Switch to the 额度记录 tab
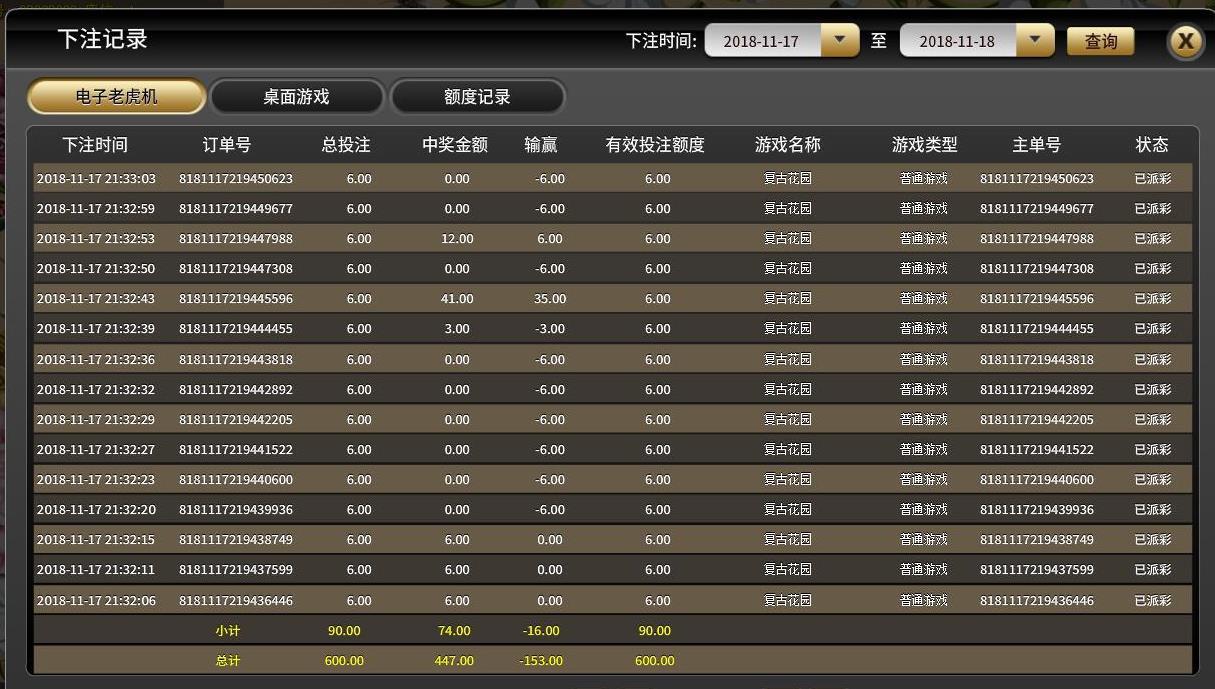 pyautogui.click(x=477, y=97)
